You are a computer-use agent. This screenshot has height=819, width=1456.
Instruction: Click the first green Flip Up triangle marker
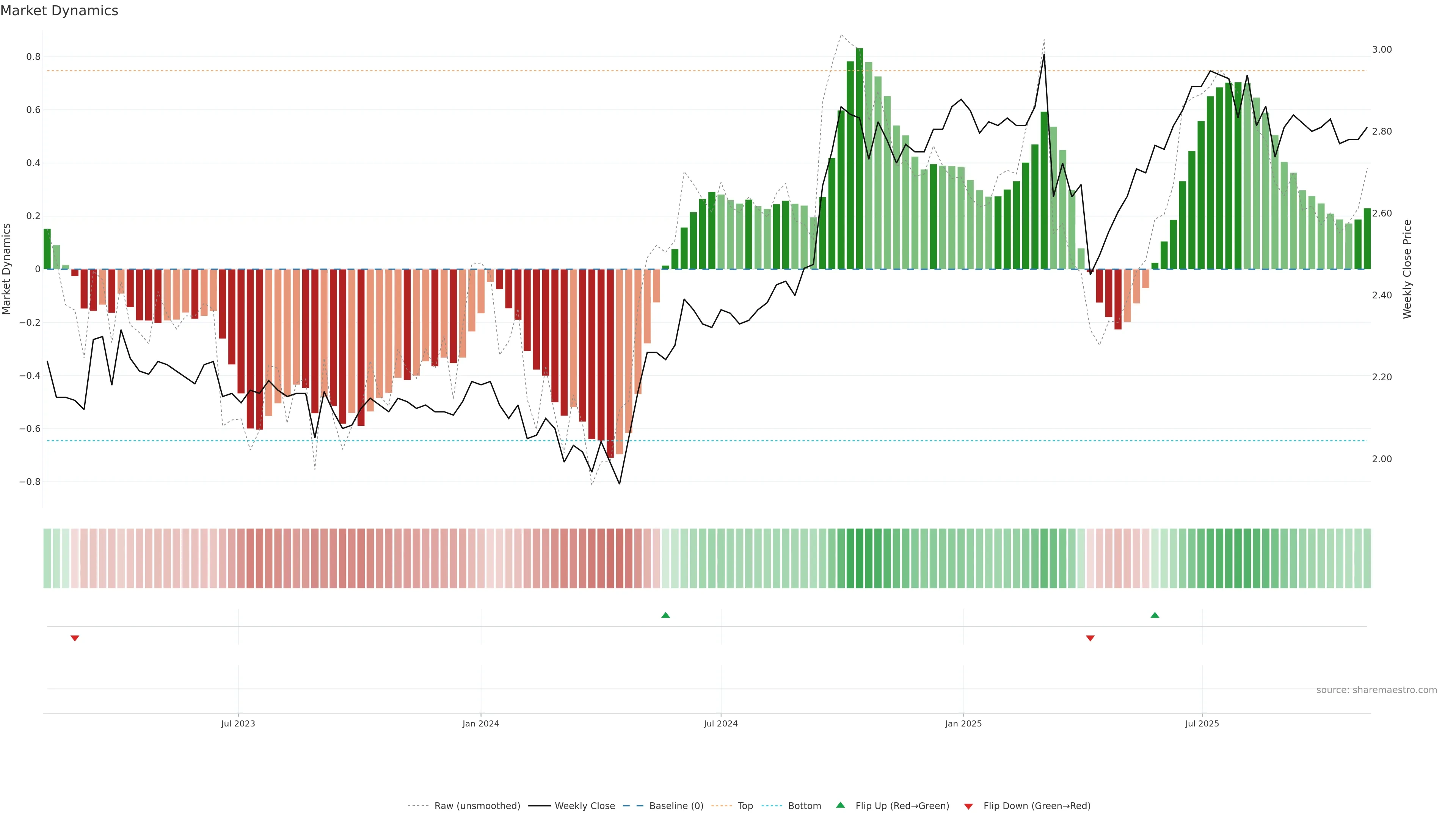pyautogui.click(x=665, y=615)
